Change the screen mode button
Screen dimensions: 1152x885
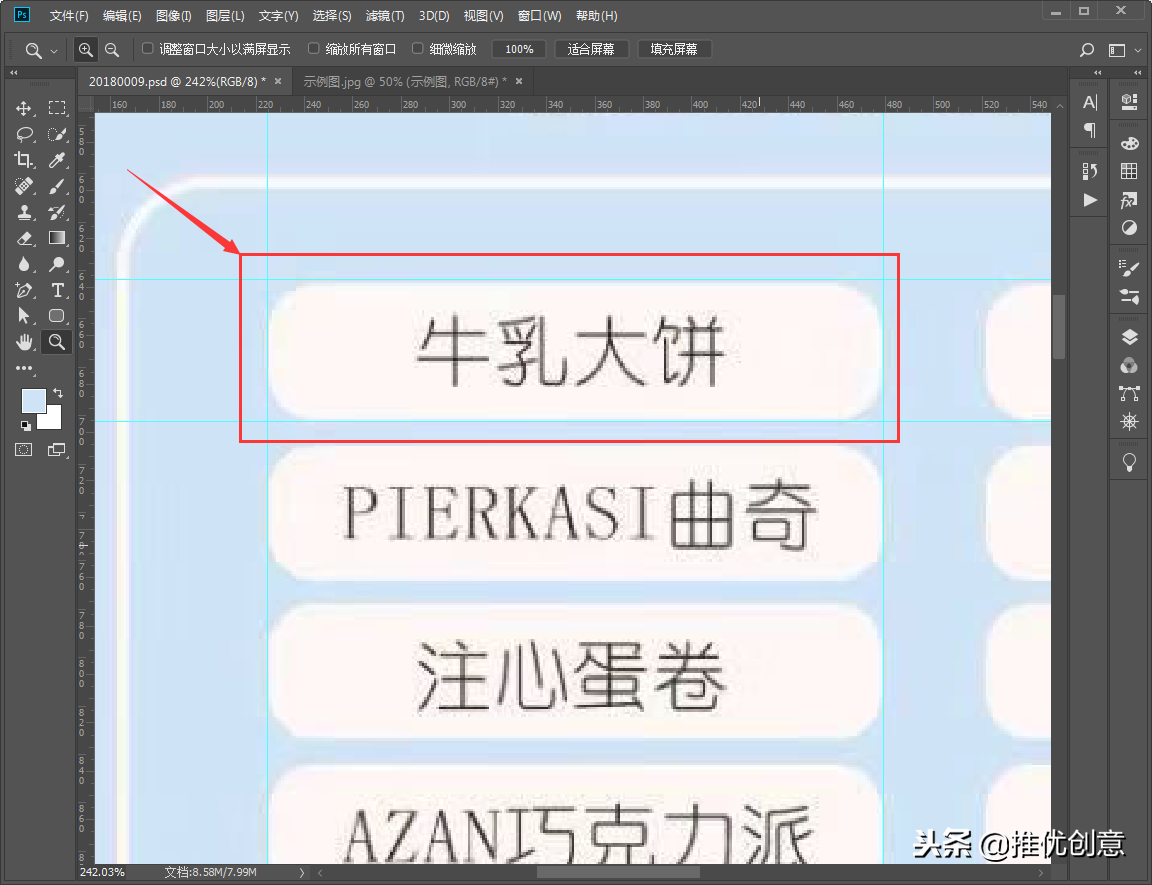click(57, 449)
